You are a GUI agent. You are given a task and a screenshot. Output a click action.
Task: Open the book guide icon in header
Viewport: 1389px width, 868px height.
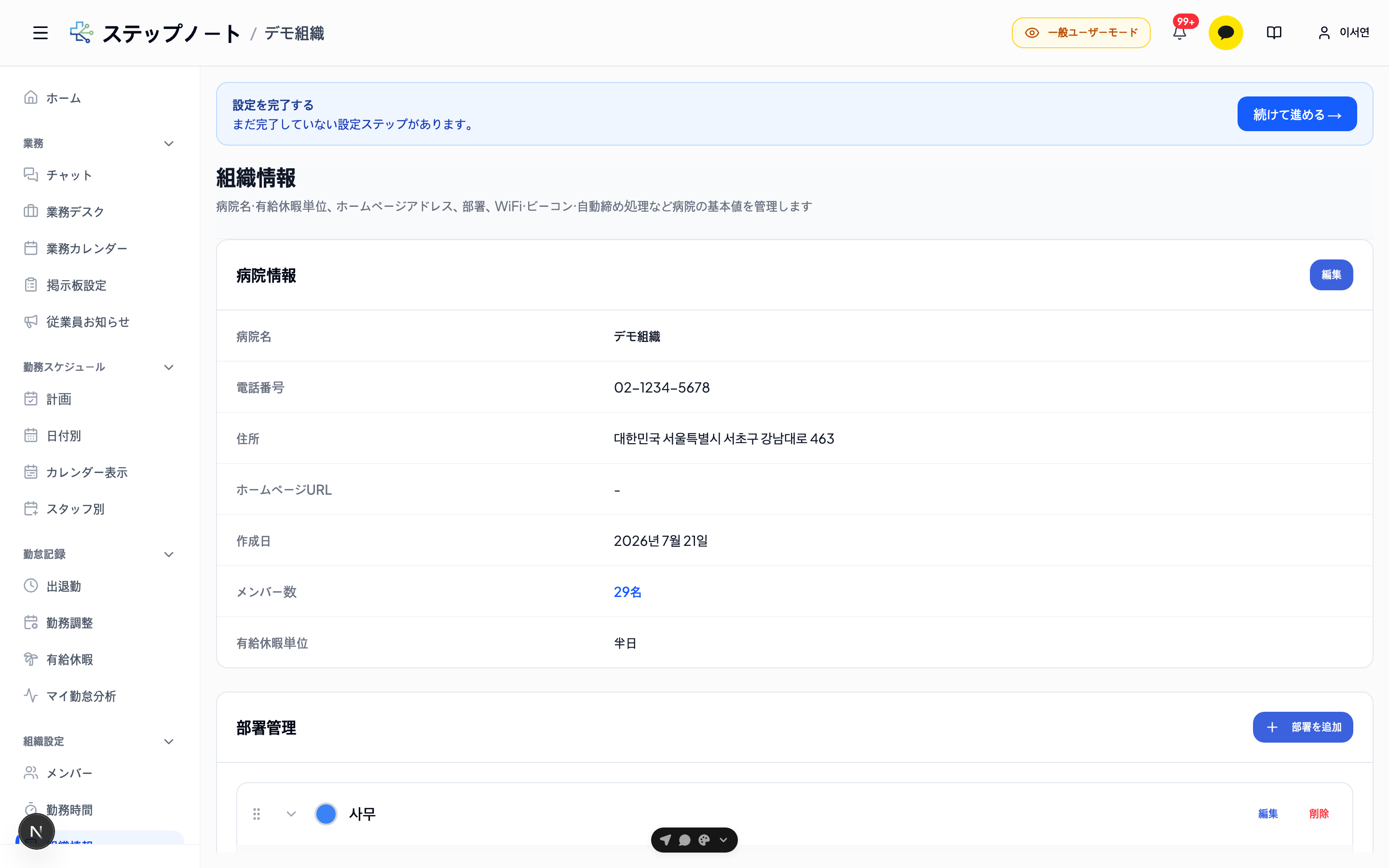click(1274, 33)
